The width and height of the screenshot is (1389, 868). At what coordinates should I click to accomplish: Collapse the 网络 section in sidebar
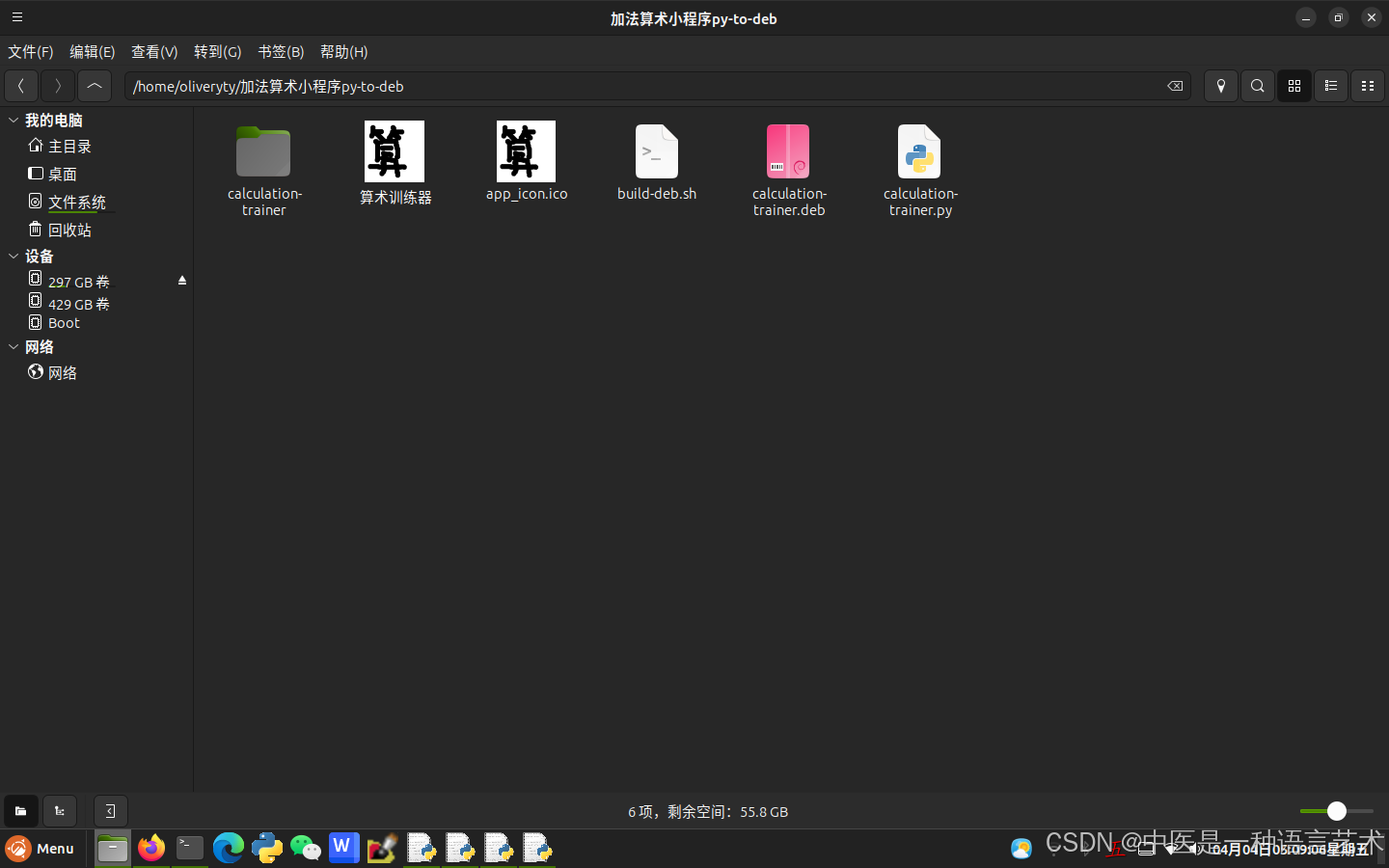[x=14, y=346]
